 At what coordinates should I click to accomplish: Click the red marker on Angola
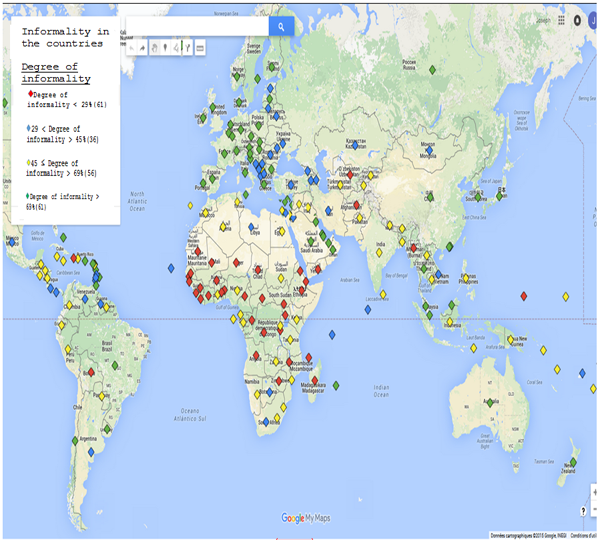[x=256, y=356]
